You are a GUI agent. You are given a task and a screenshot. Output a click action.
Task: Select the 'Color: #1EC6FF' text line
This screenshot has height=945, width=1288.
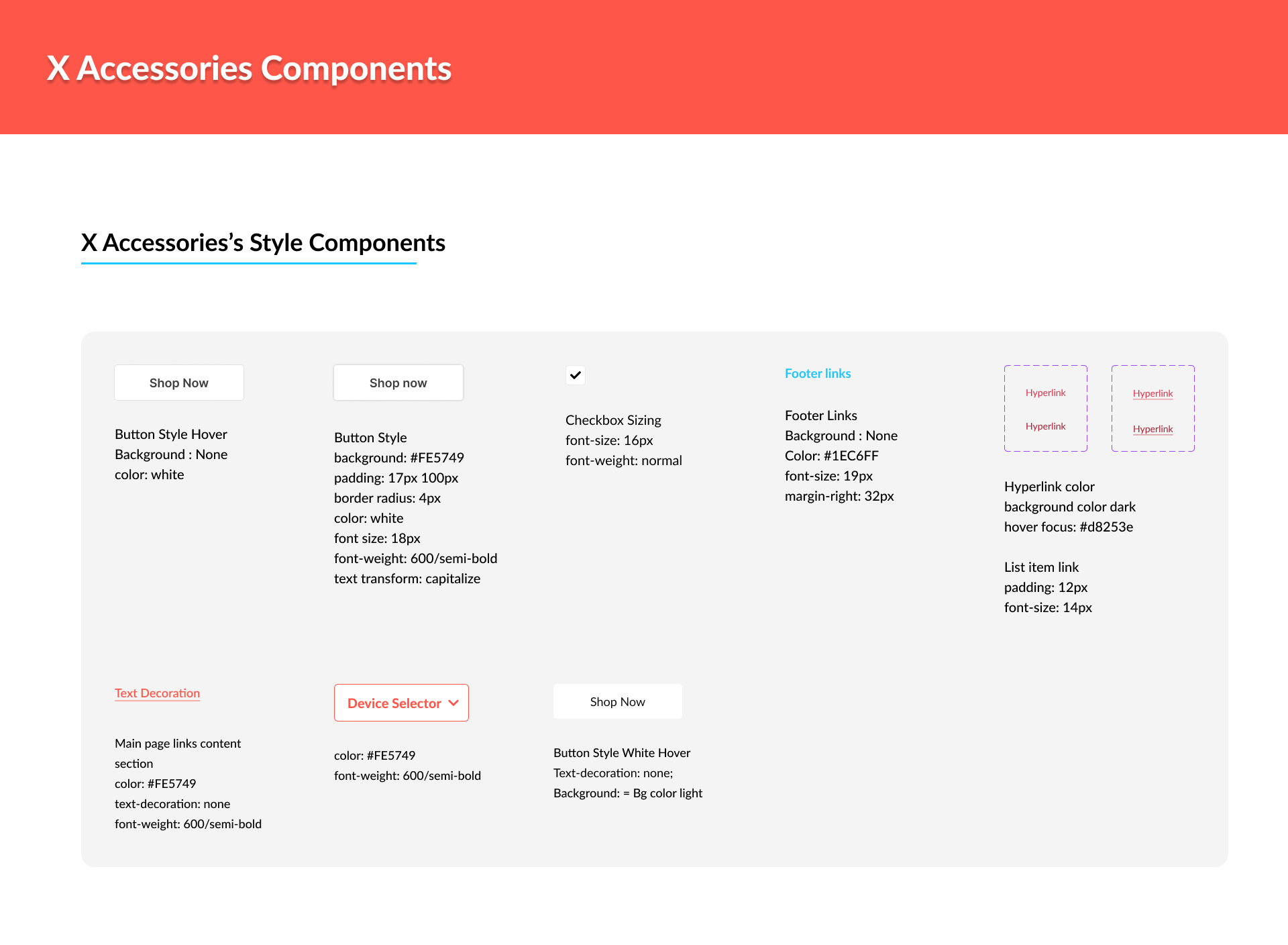tap(832, 456)
